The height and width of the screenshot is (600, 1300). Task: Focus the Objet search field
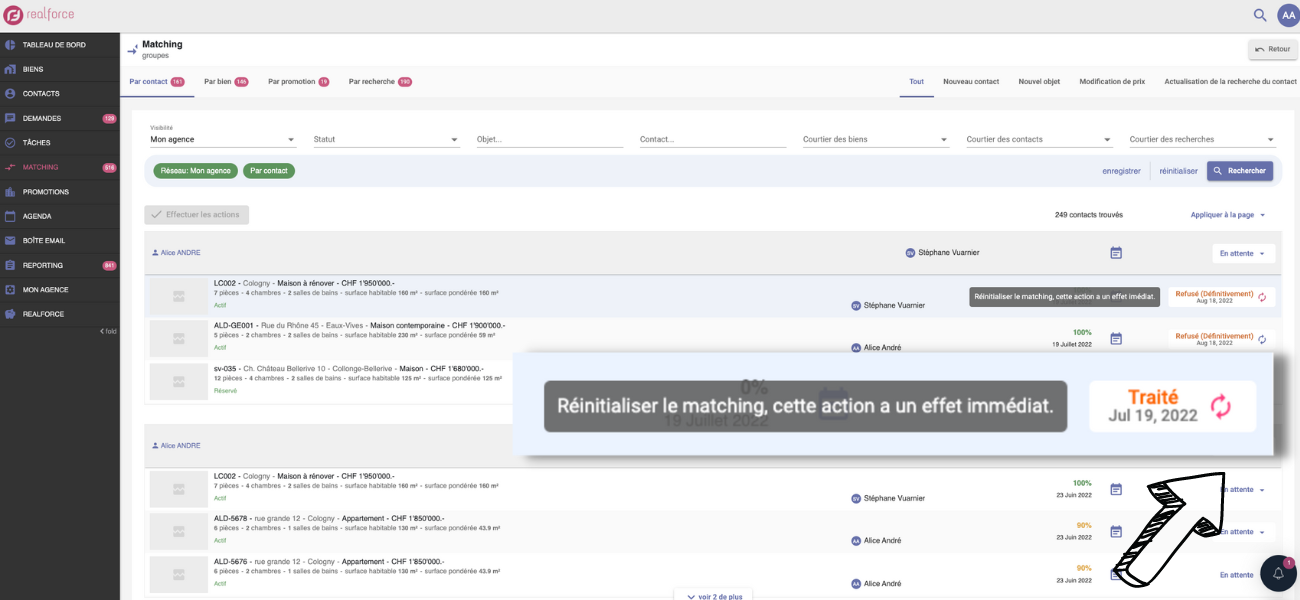click(x=549, y=140)
